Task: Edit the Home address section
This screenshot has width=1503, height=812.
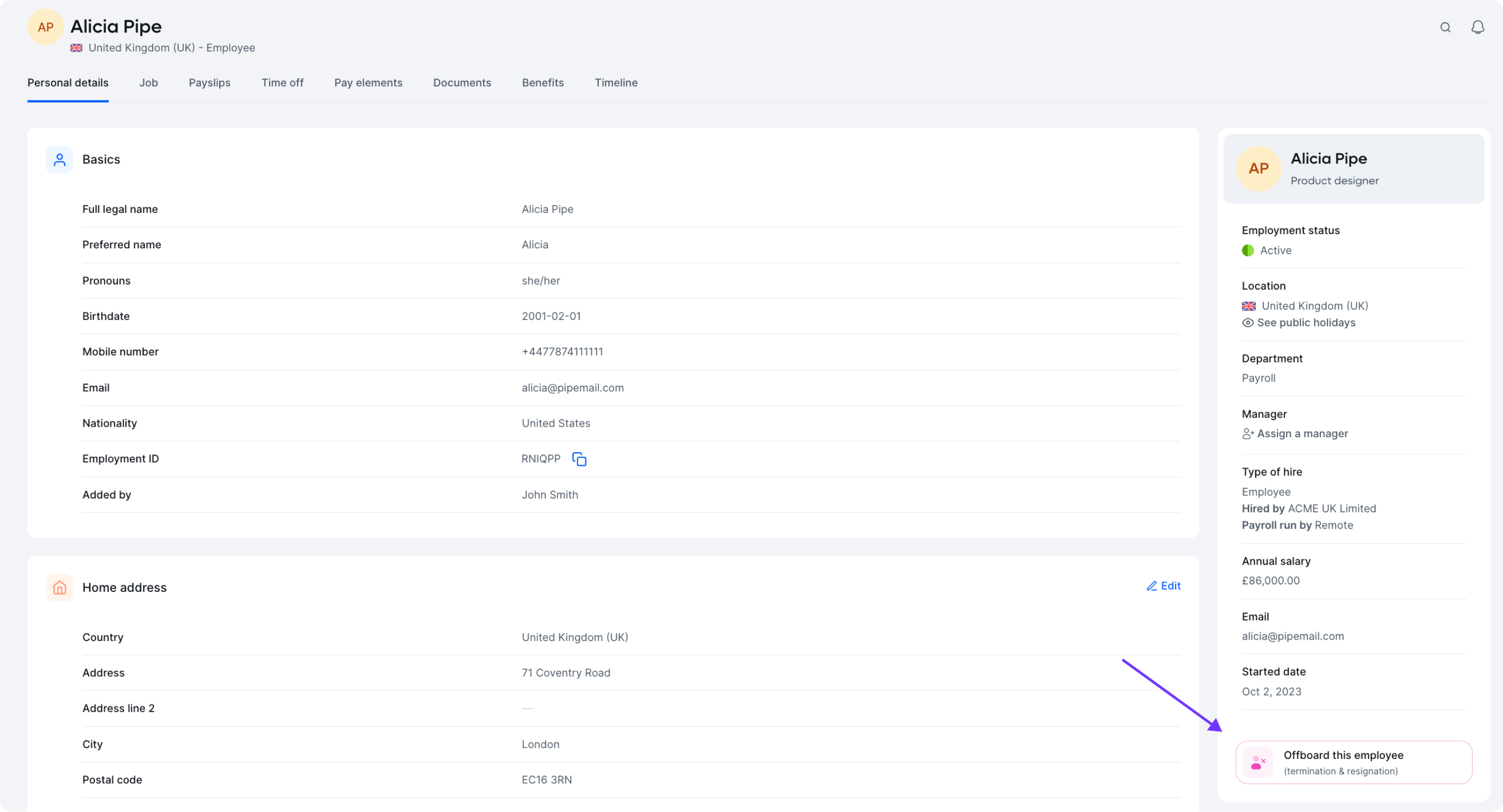Action: 1170,586
